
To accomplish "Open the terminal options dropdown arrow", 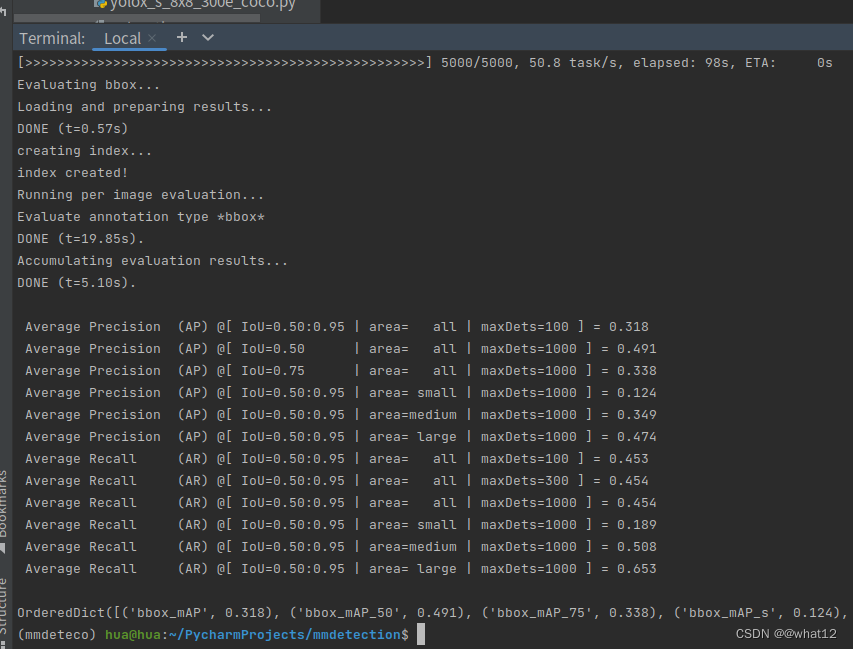I will [x=208, y=38].
